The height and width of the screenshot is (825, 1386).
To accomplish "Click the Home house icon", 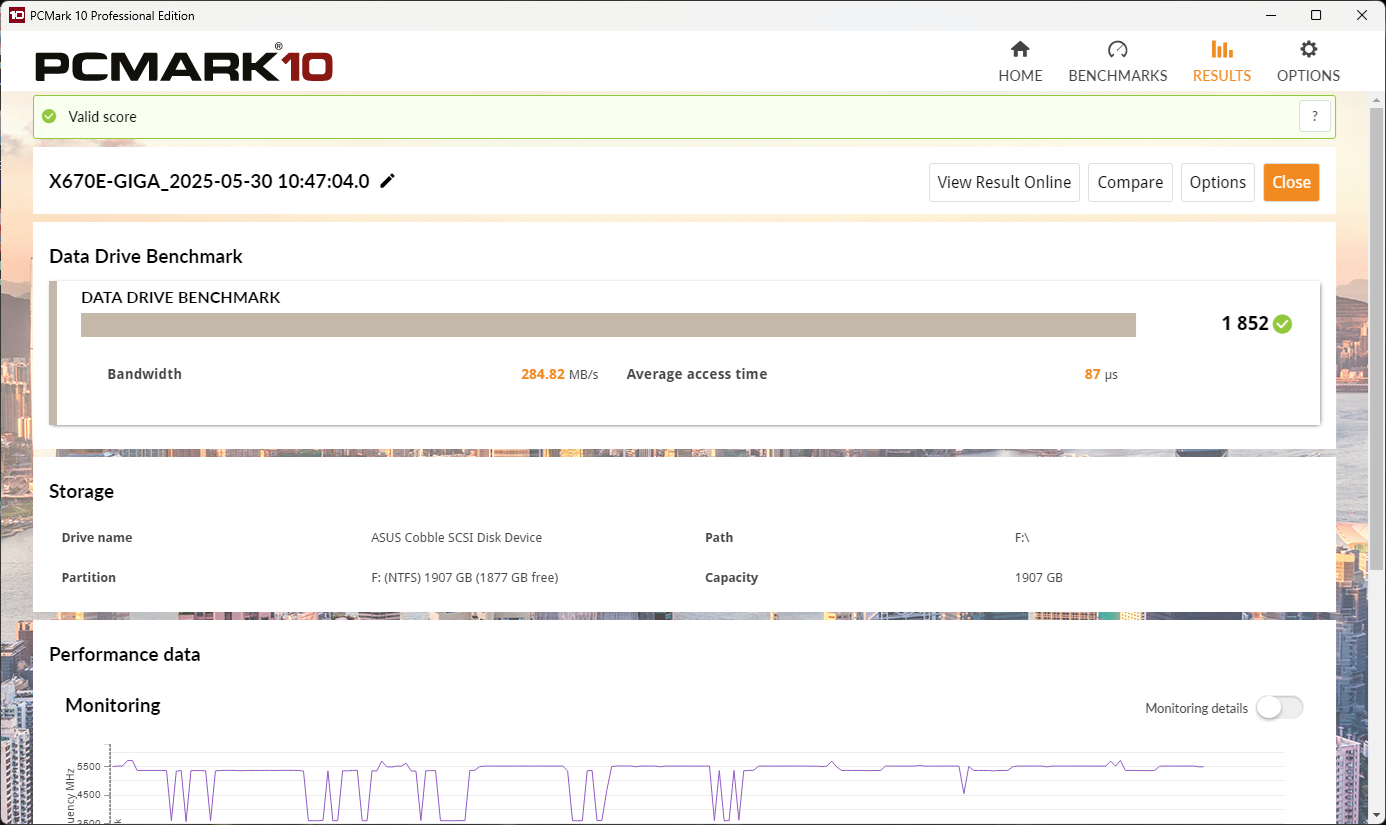I will pos(1020,49).
